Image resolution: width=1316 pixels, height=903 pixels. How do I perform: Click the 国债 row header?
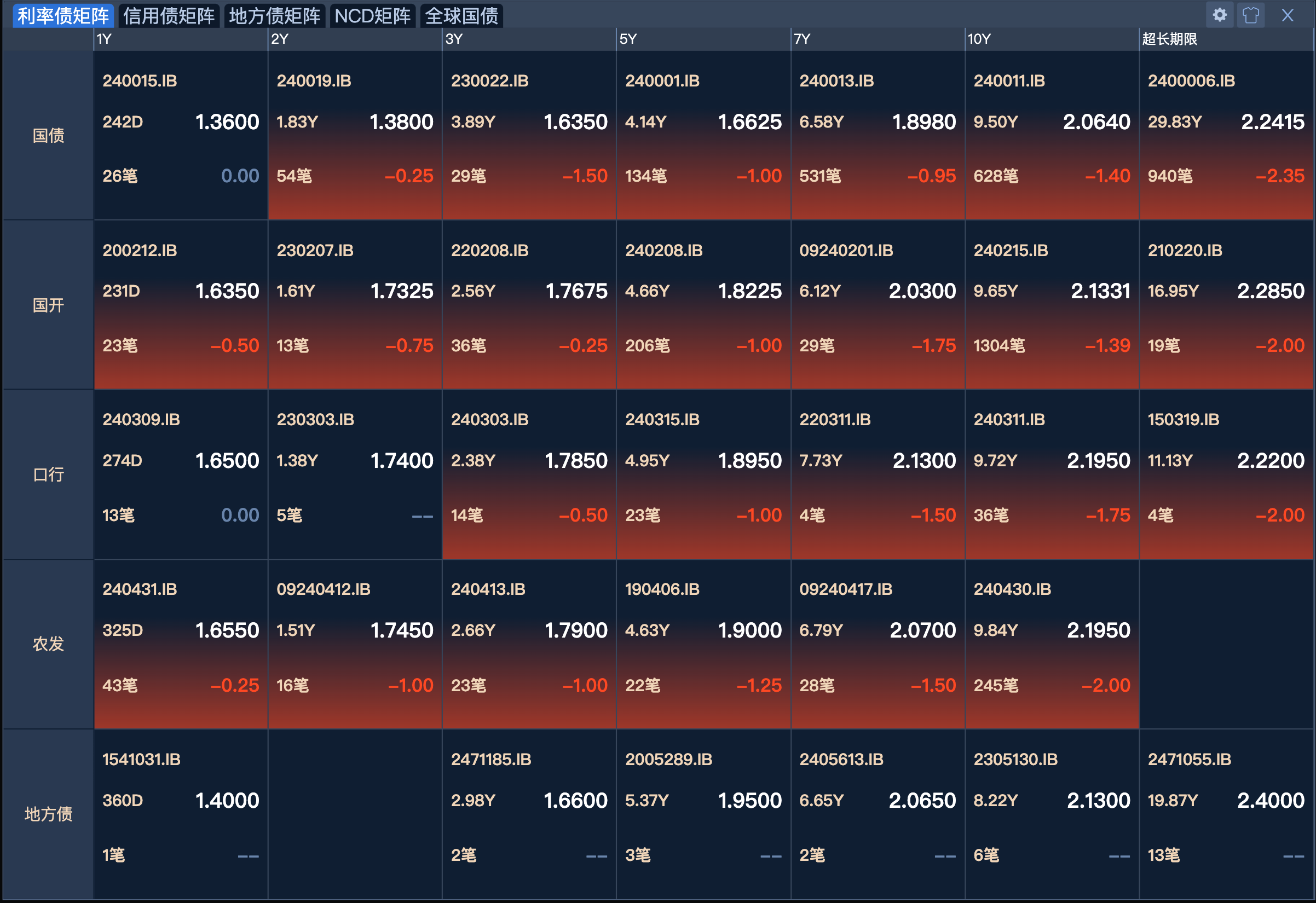[48, 135]
